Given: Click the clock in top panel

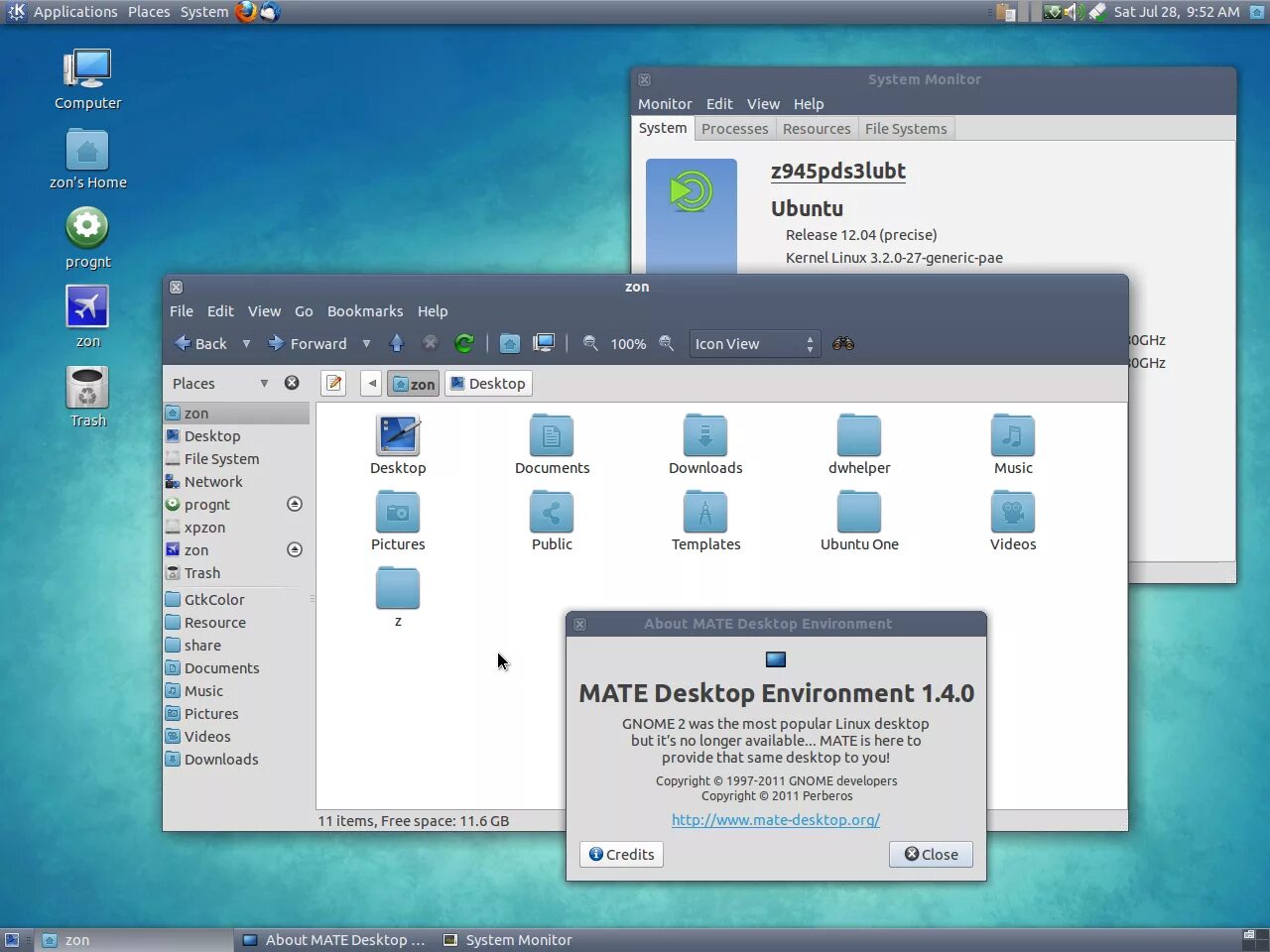Looking at the screenshot, I should point(1177,12).
